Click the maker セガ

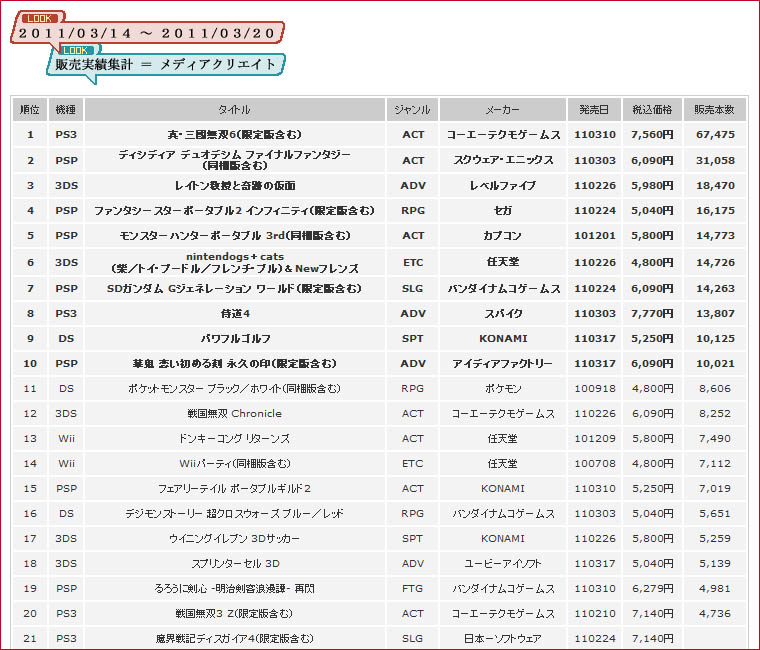[x=503, y=210]
